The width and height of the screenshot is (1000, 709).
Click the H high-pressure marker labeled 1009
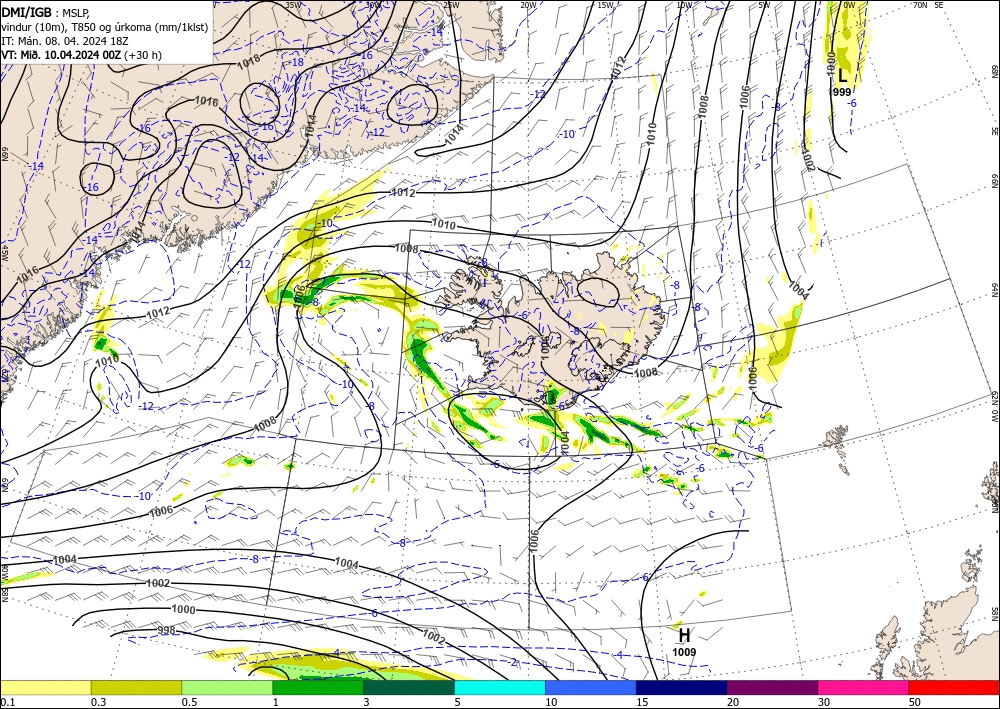click(684, 635)
